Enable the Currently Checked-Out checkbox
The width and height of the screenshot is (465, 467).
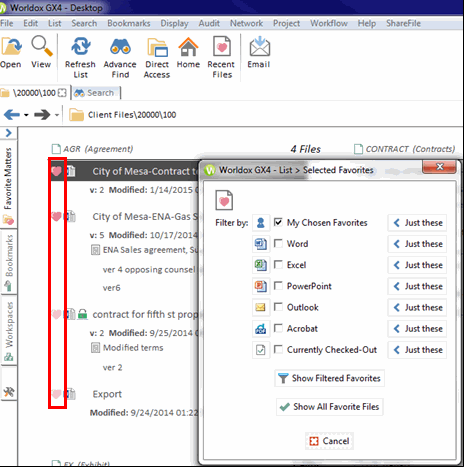[x=278, y=349]
